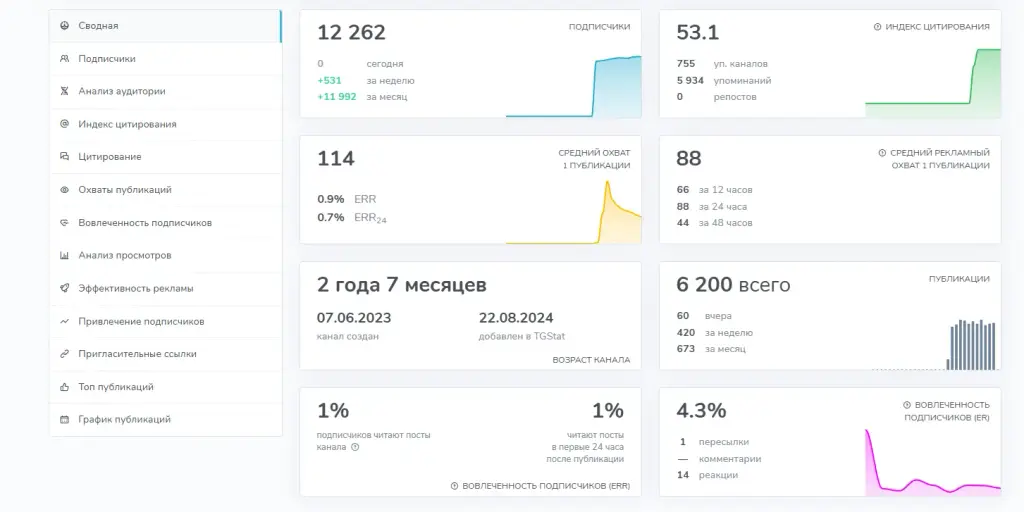The image size is (1024, 512).
Task: Click the 114 average reach value
Action: click(x=336, y=159)
